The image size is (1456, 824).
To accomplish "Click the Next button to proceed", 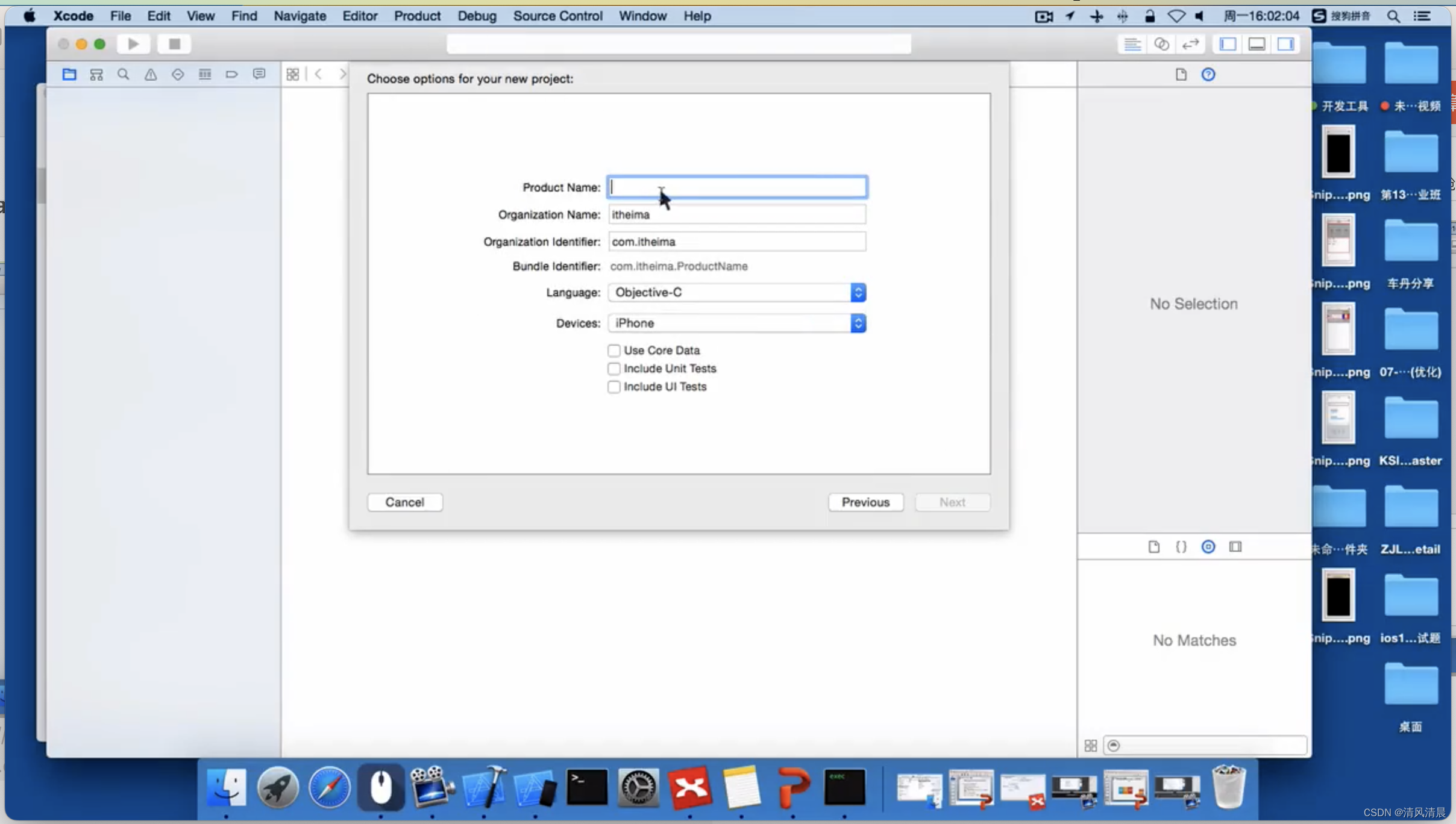I will [951, 502].
